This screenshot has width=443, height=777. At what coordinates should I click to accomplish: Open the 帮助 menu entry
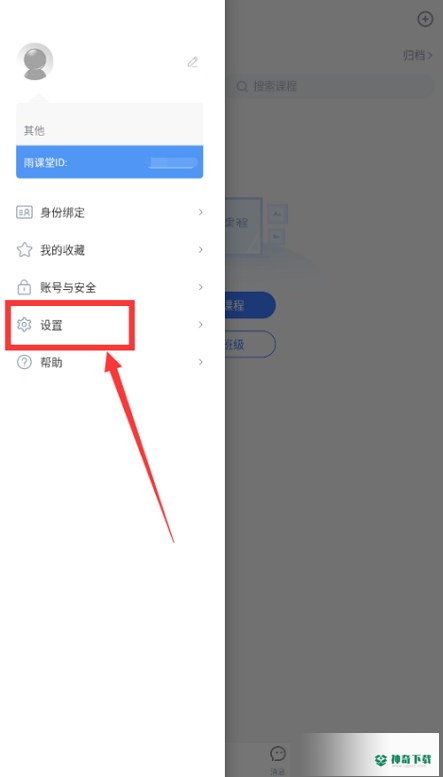pos(110,362)
